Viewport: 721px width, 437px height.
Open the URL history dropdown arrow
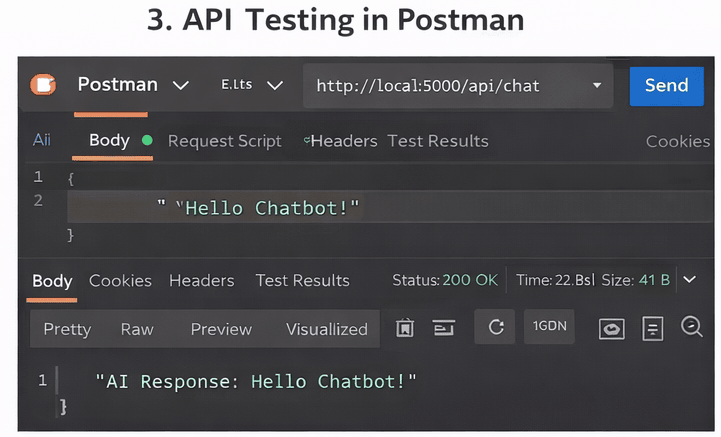597,85
